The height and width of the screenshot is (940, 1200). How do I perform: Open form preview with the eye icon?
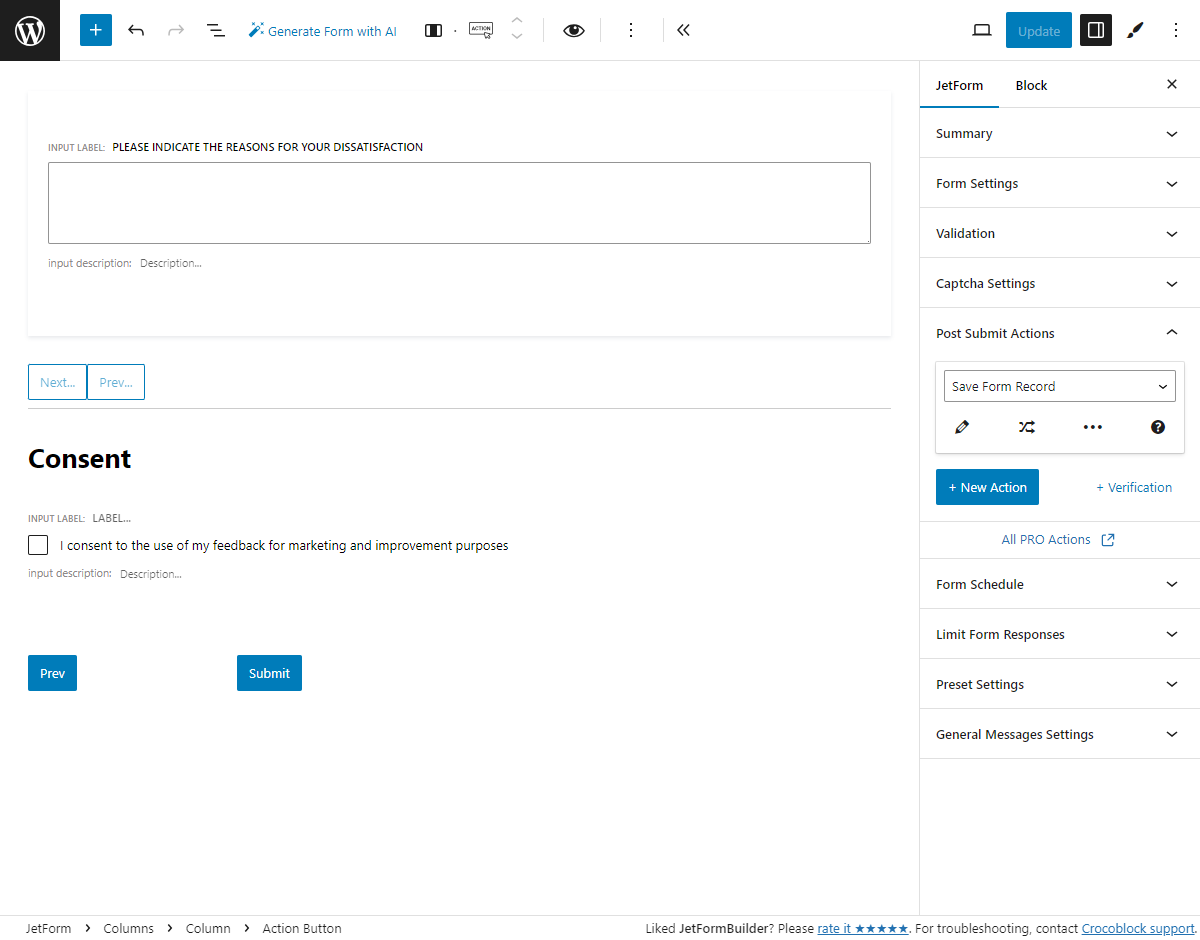[573, 30]
